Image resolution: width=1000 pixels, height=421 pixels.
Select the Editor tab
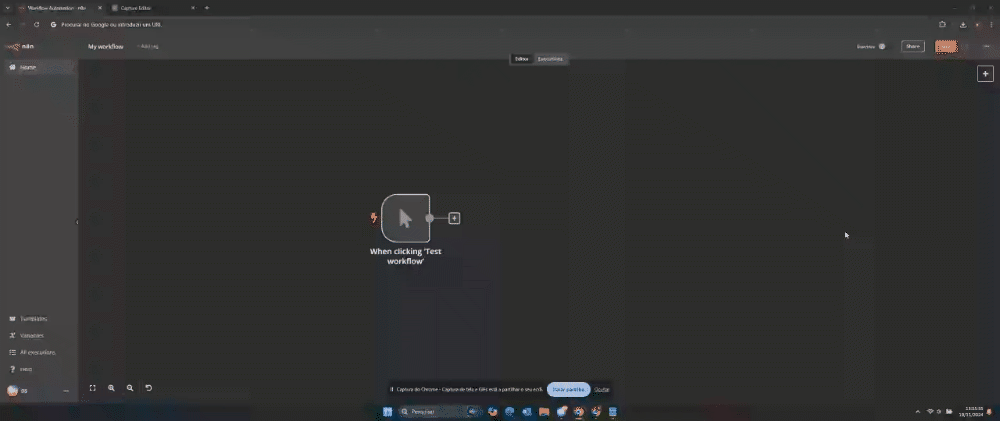pyautogui.click(x=521, y=59)
